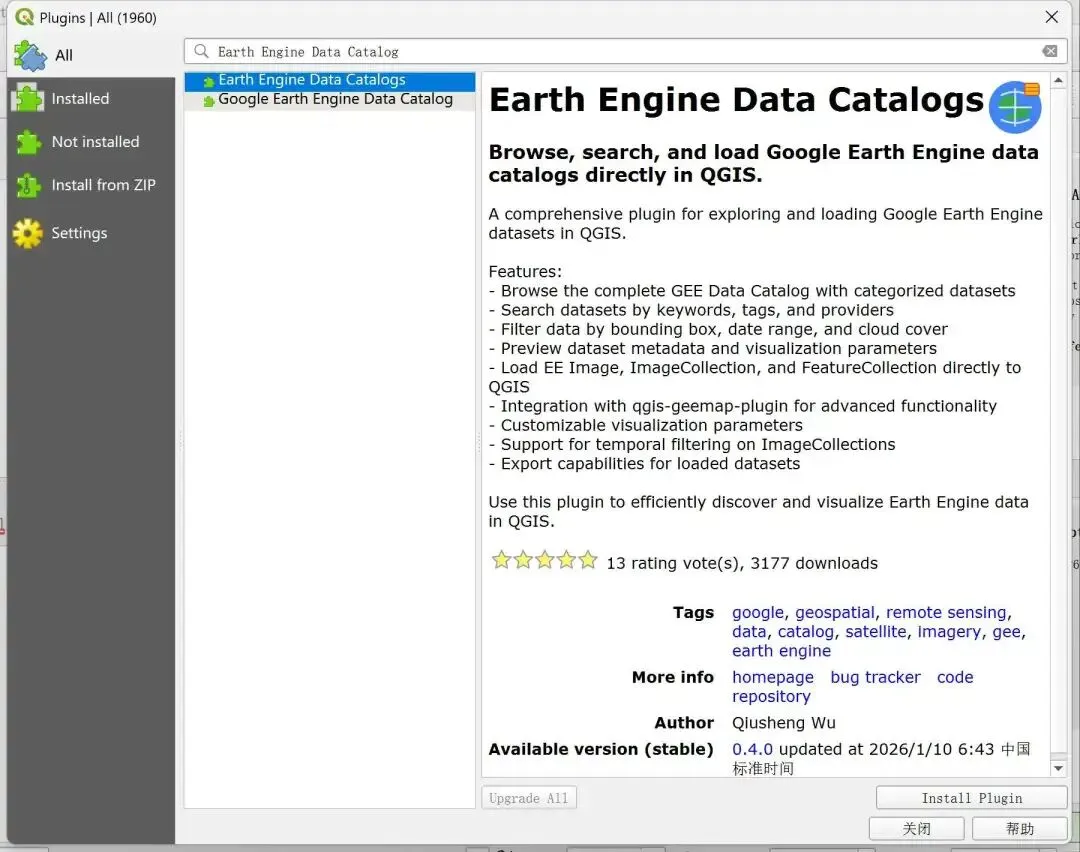Click the fifth rating star

click(x=588, y=561)
